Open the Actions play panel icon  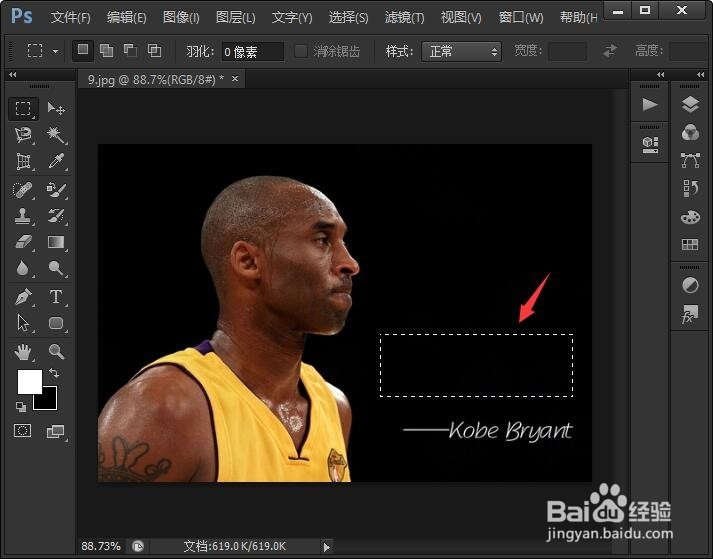650,105
